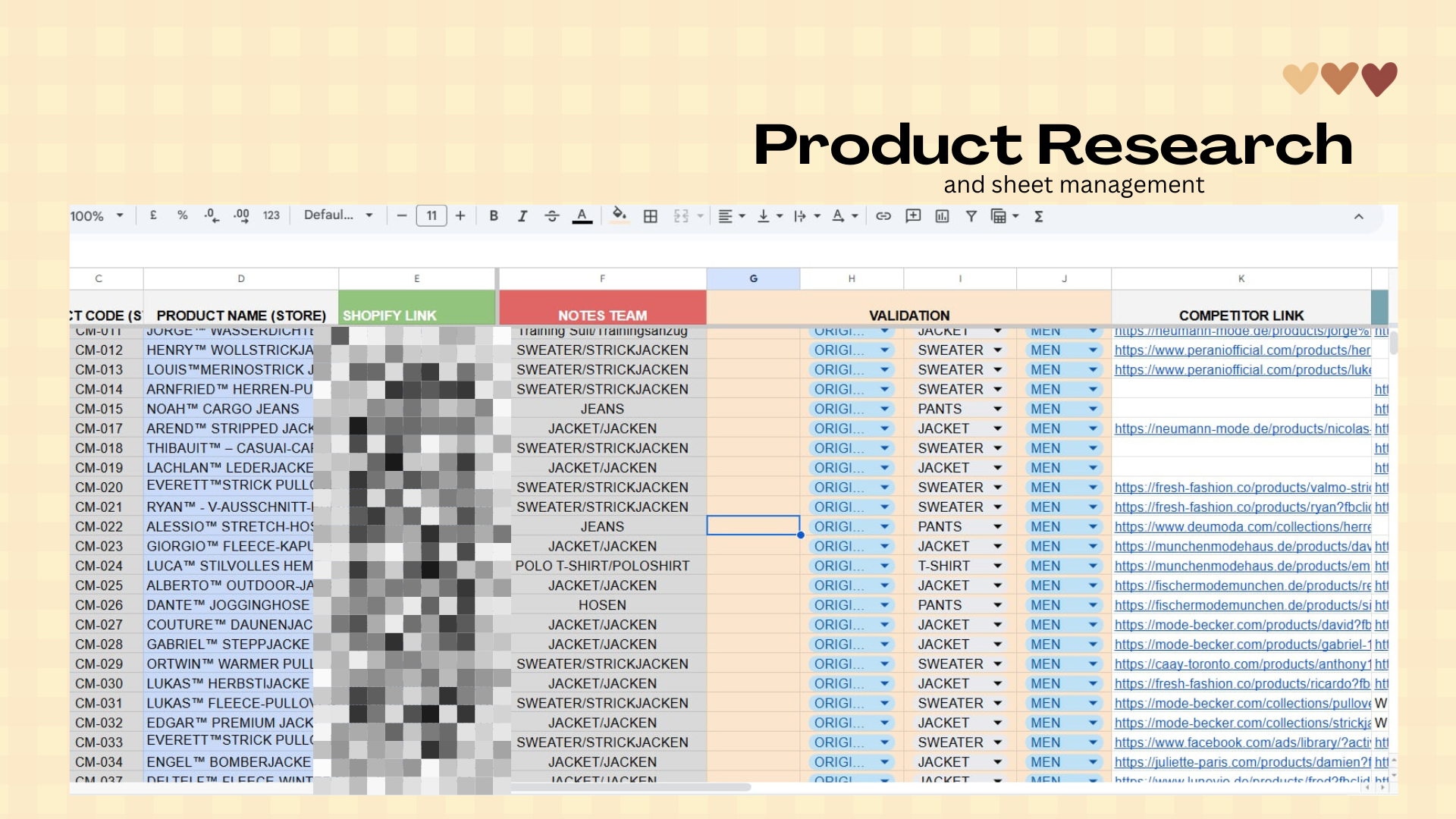Open SWEATER dropdown in row CM-012
1456x819 pixels.
tap(998, 350)
